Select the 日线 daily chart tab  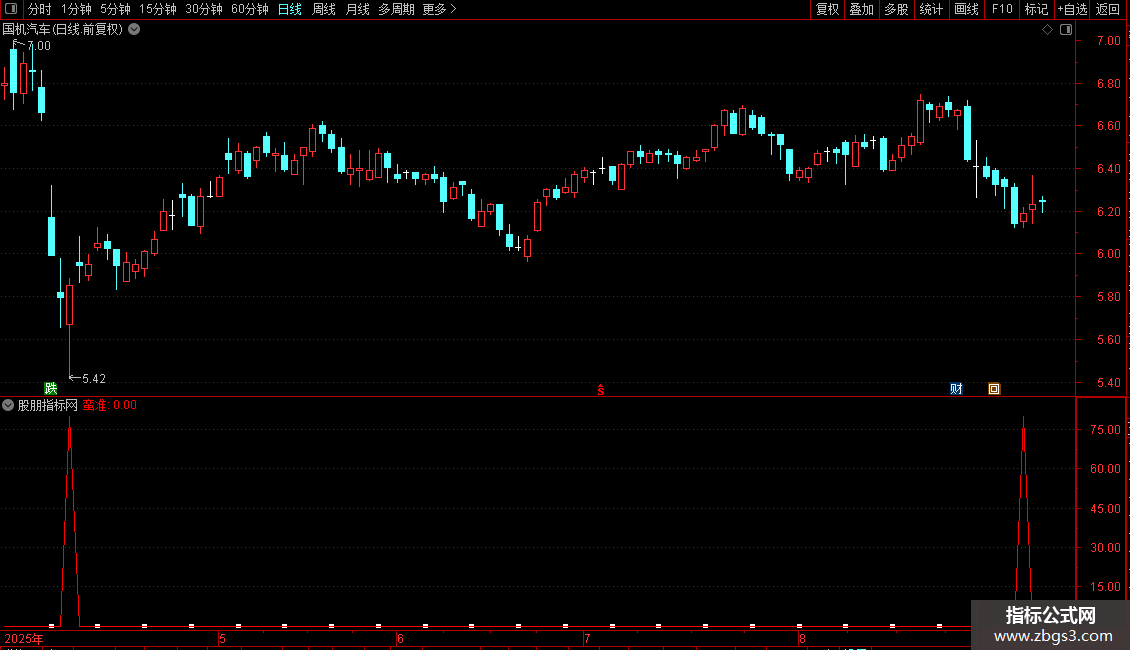click(x=290, y=9)
